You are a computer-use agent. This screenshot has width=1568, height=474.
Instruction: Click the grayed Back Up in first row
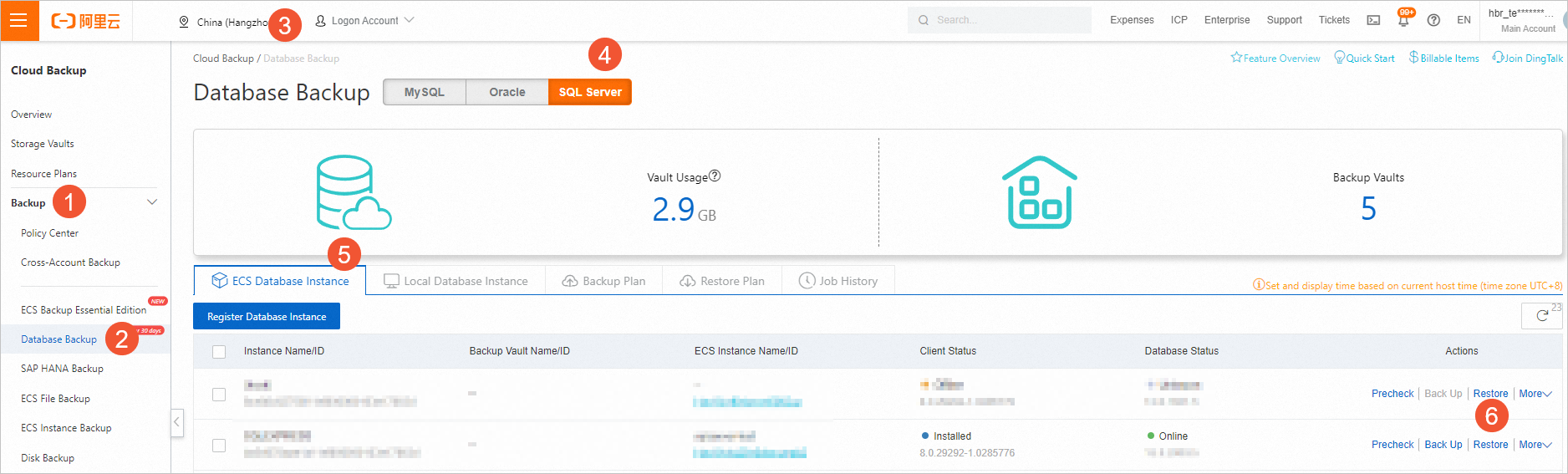[x=1443, y=394]
